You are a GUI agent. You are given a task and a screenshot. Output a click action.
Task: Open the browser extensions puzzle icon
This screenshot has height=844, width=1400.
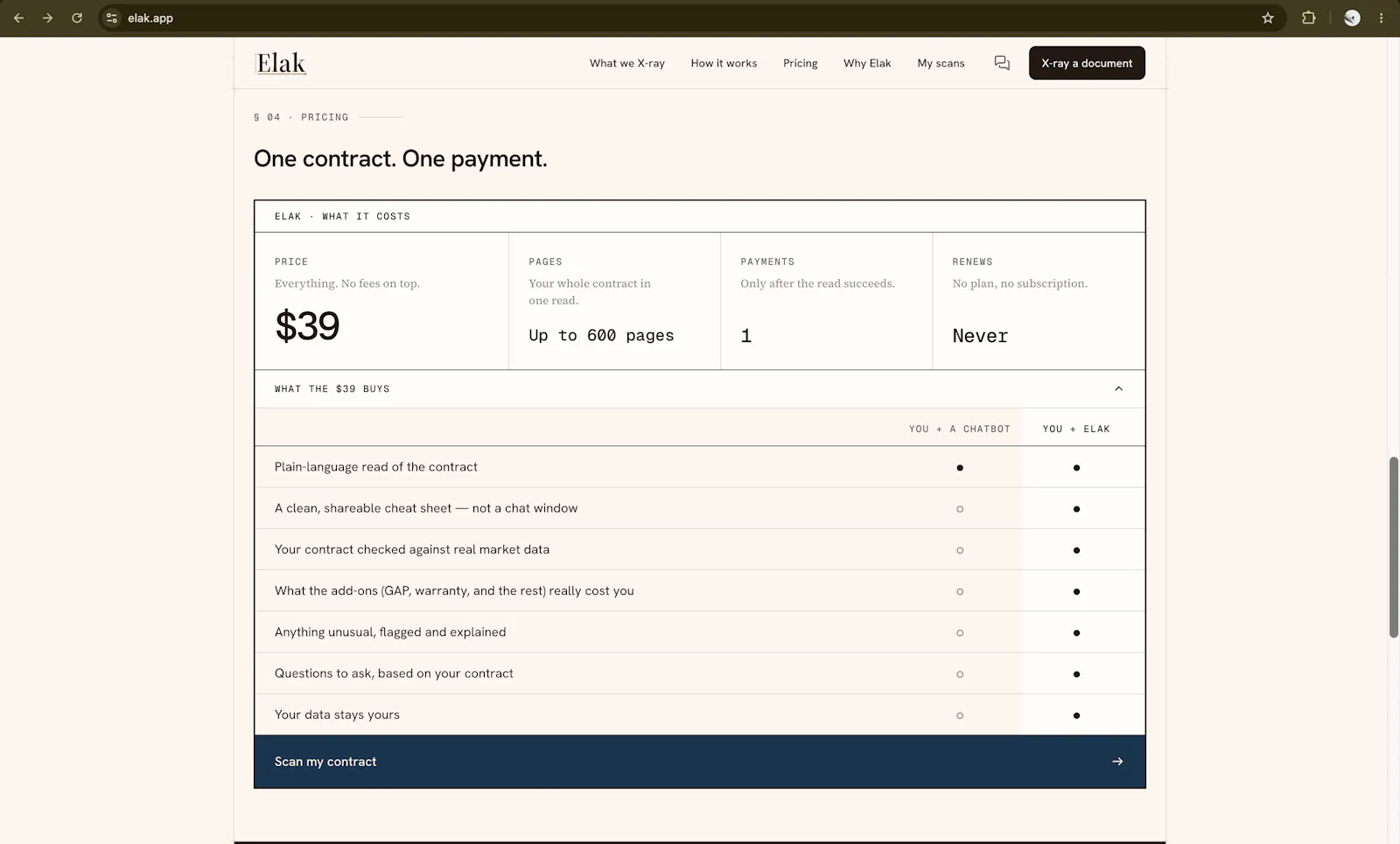click(x=1308, y=17)
